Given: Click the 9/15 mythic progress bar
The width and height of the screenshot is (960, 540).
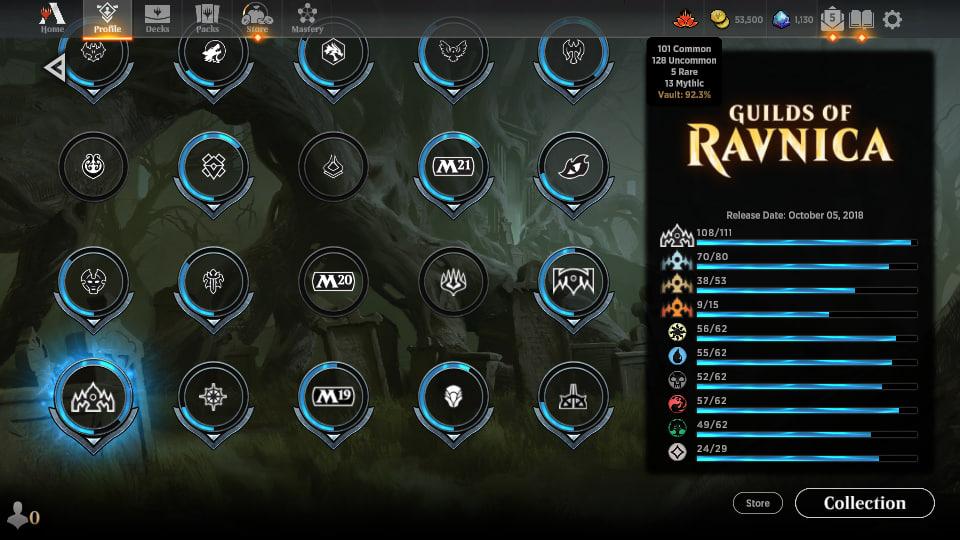Looking at the screenshot, I should coord(807,314).
